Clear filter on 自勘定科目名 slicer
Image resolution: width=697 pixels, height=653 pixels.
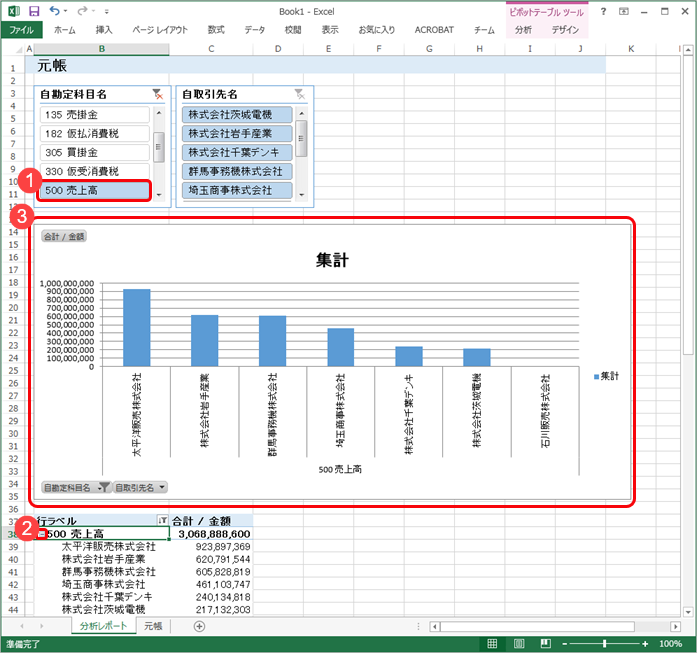click(x=158, y=94)
